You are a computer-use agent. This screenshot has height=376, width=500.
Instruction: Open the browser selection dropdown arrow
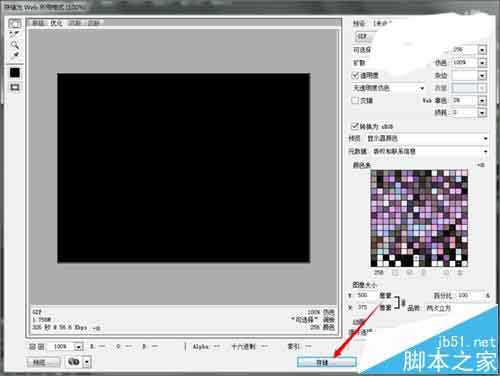[87, 362]
